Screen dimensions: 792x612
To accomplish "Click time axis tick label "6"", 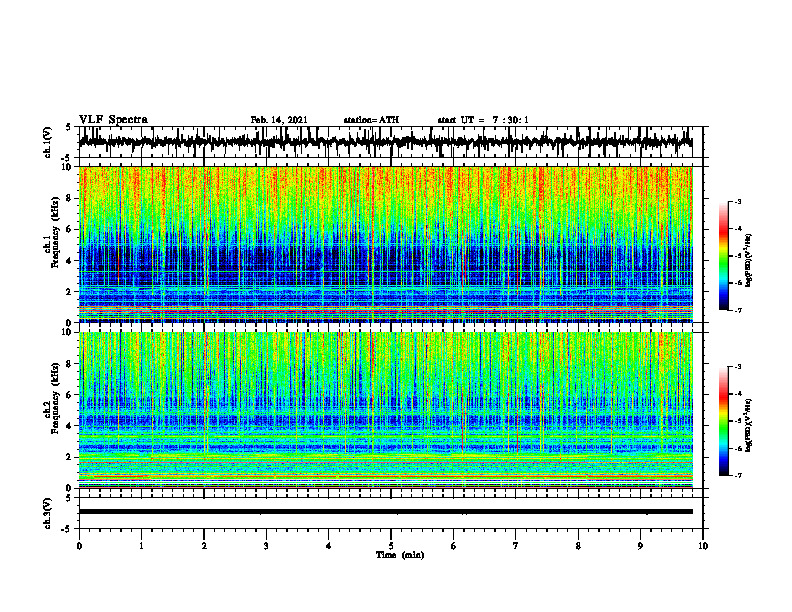I will pyautogui.click(x=453, y=546).
